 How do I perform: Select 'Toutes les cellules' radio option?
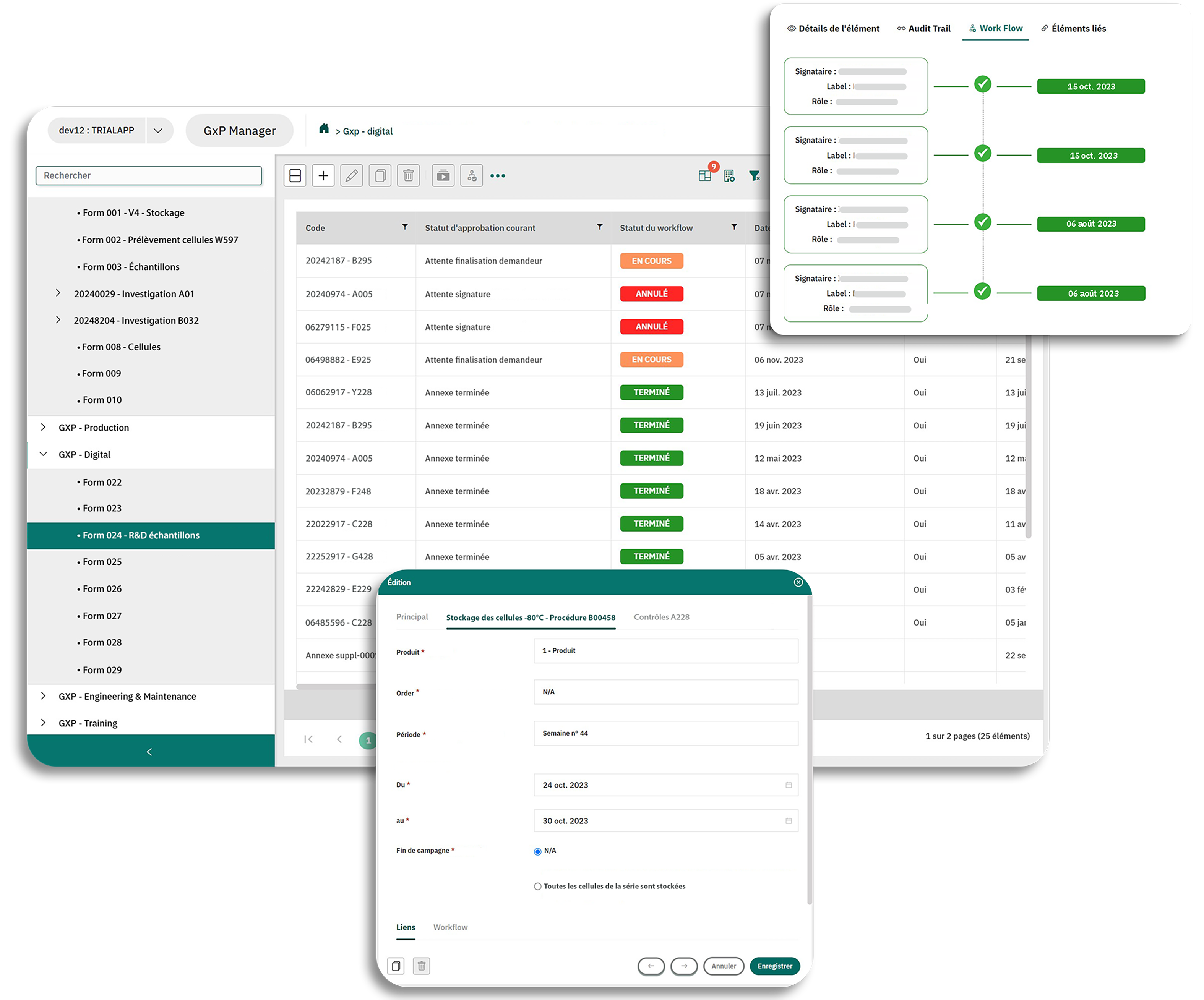pyautogui.click(x=538, y=887)
